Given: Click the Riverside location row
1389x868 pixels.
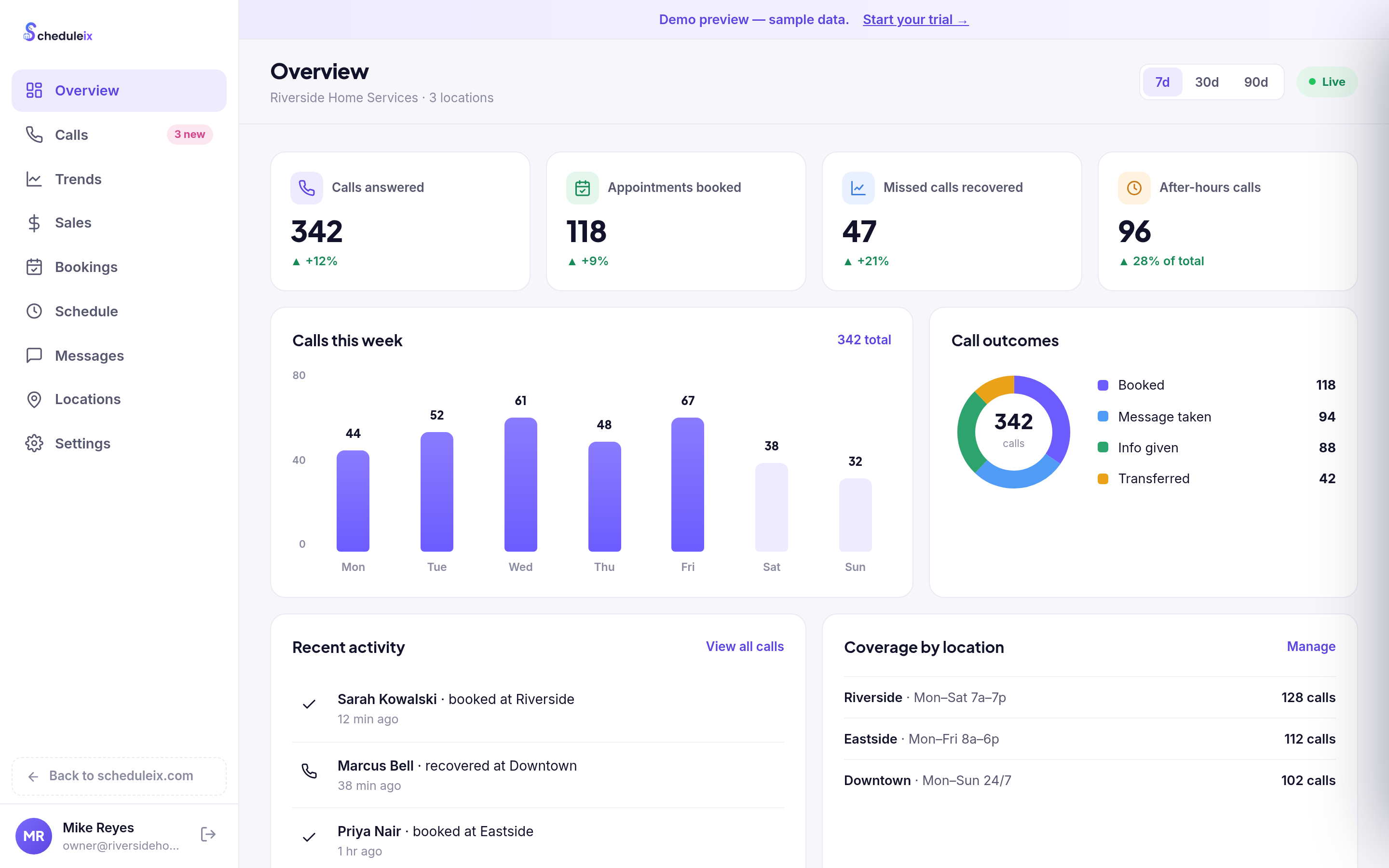Looking at the screenshot, I should click(1089, 697).
